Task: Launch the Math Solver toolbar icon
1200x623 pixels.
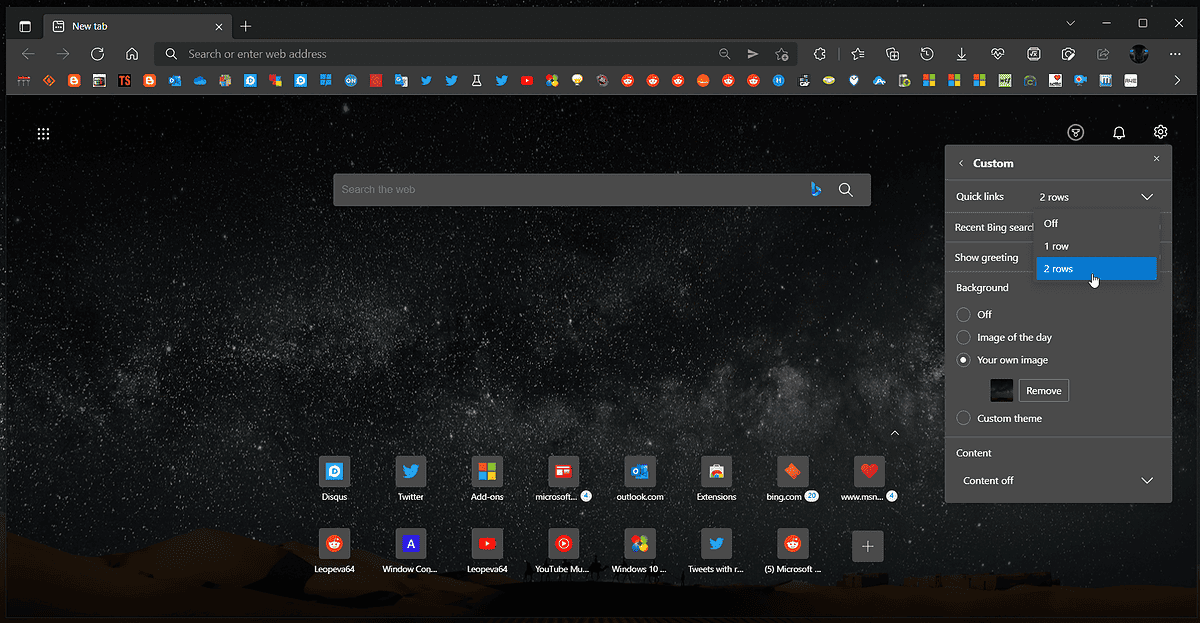Action: pyautogui.click(x=1033, y=53)
